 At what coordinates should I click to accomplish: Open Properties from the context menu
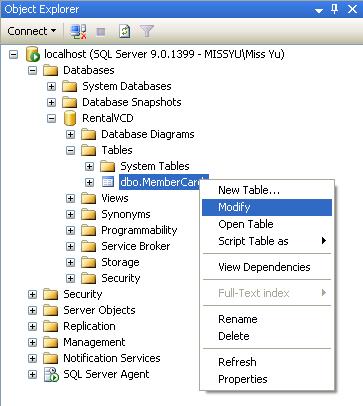pyautogui.click(x=267, y=379)
